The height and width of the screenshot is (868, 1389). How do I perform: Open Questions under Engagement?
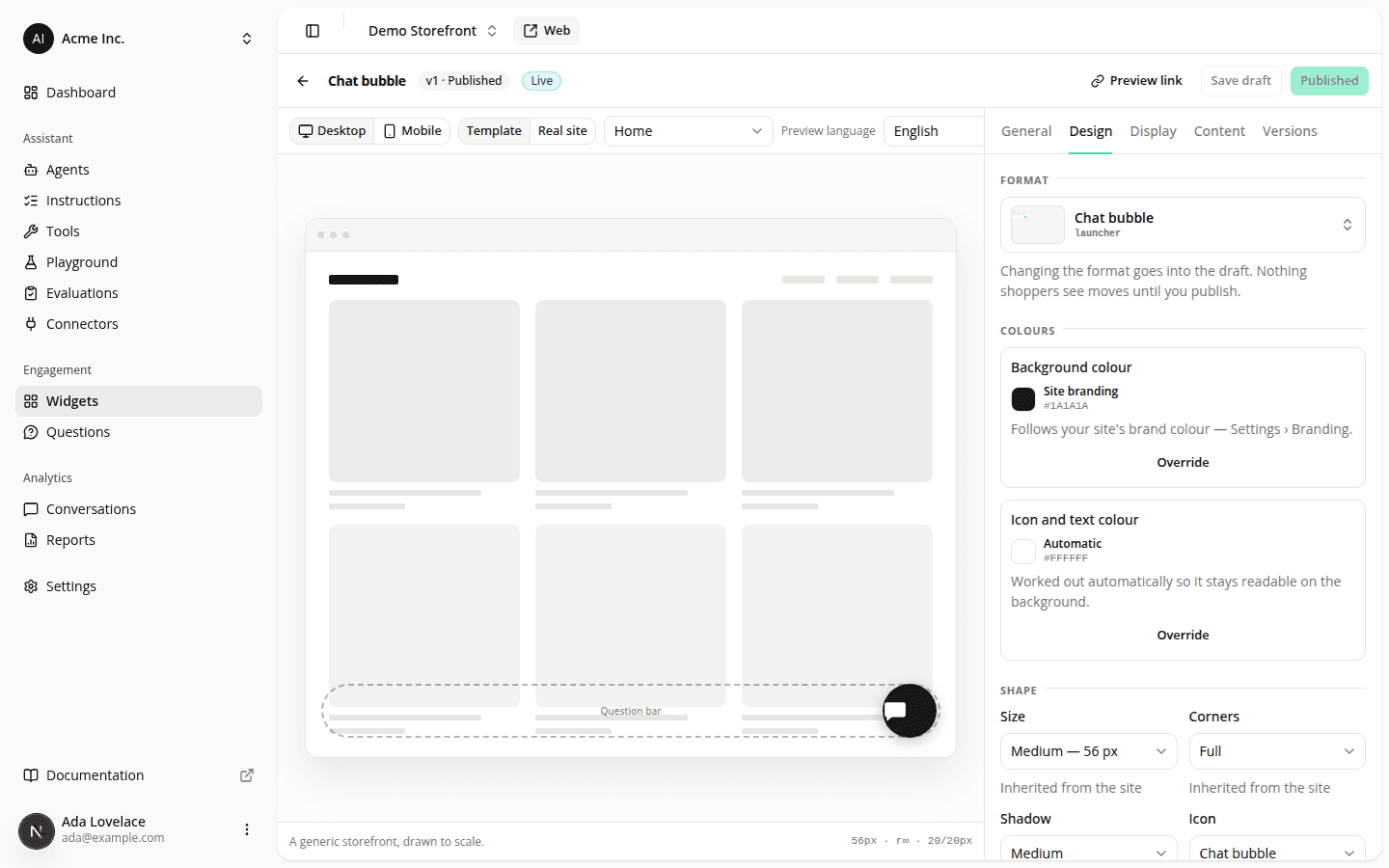(x=139, y=432)
